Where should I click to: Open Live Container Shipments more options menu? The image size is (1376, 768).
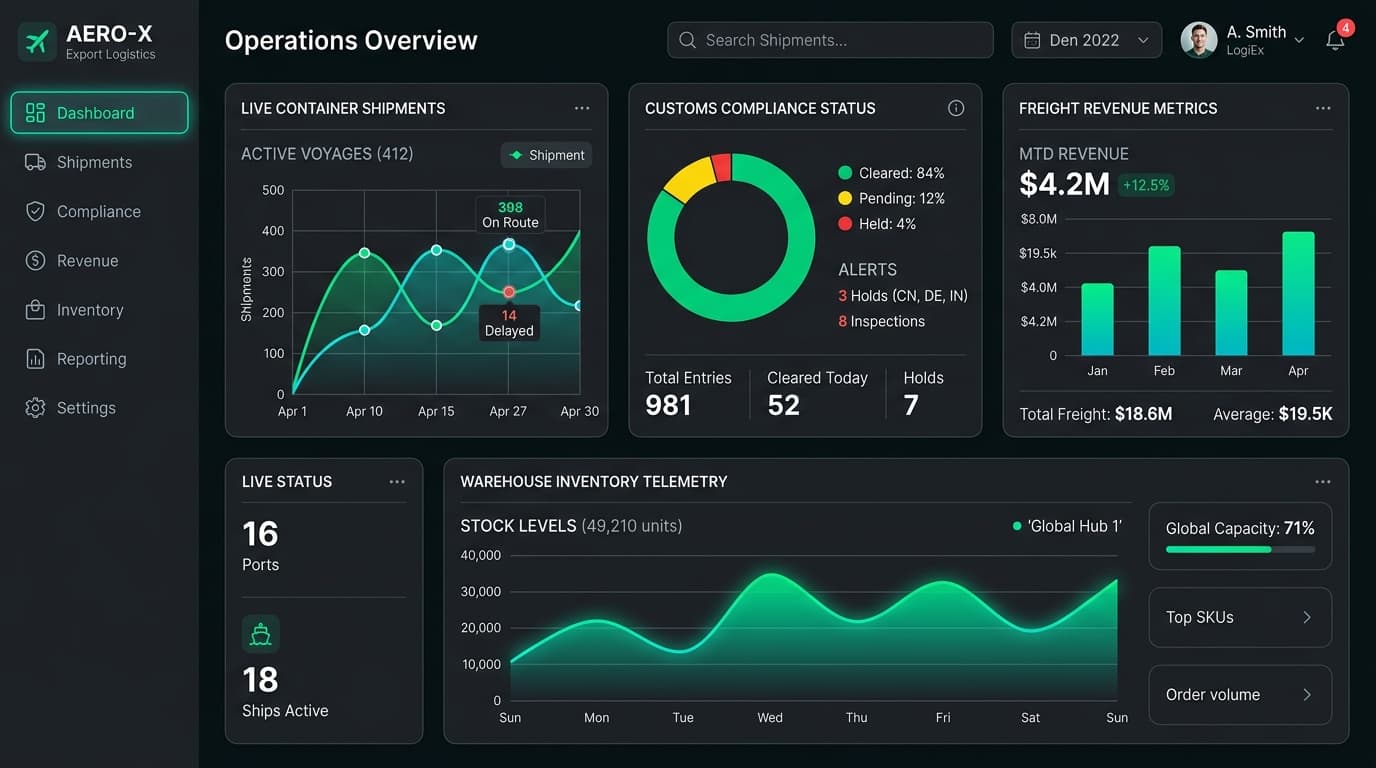point(582,108)
